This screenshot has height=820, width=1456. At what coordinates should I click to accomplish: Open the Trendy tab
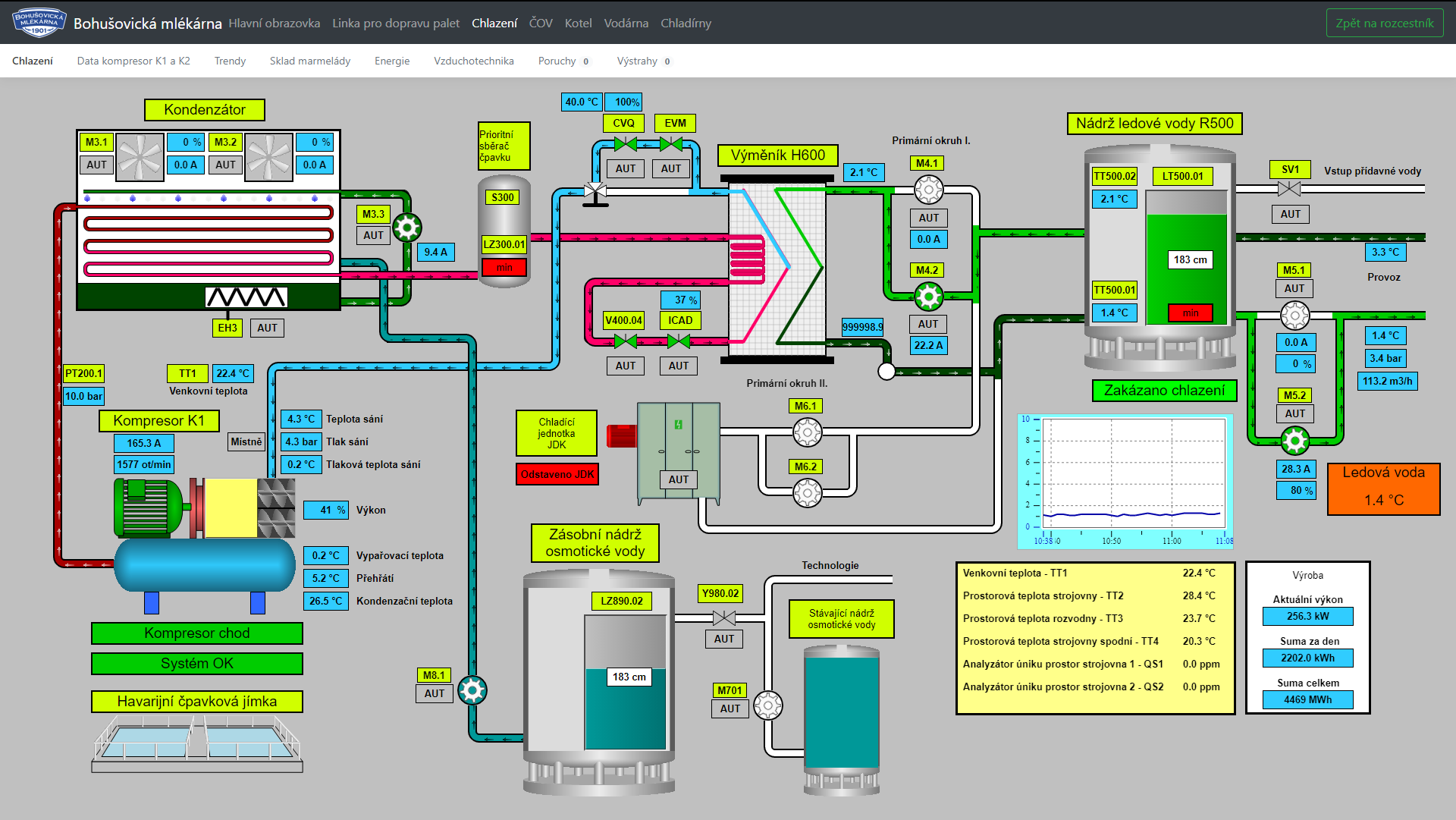(x=230, y=61)
